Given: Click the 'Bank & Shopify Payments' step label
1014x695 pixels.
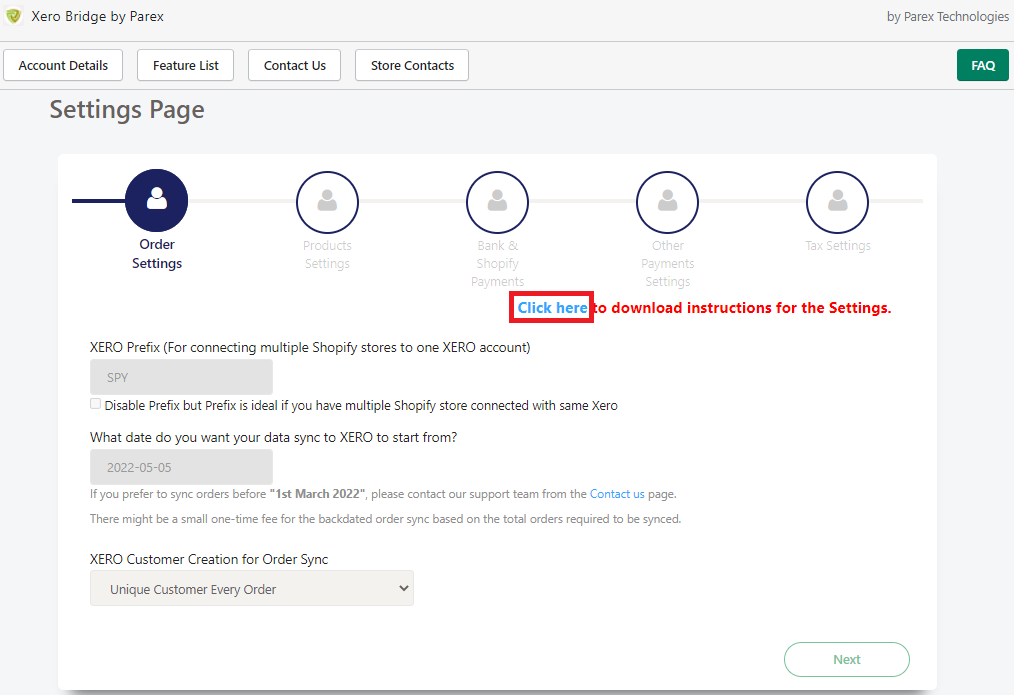Looking at the screenshot, I should [497, 264].
